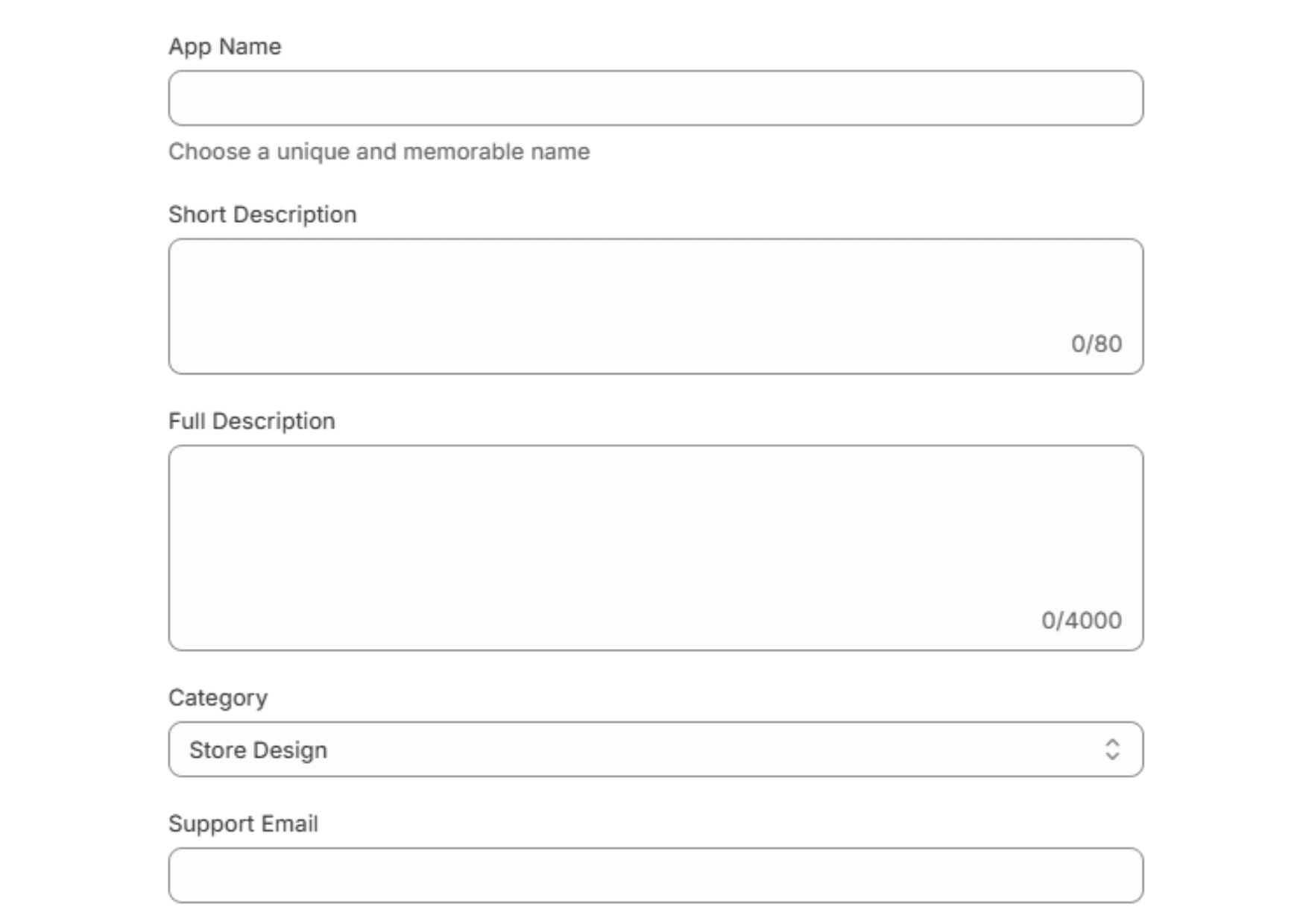Click the Category label text
This screenshot has width=1303, height=924.
(x=218, y=697)
